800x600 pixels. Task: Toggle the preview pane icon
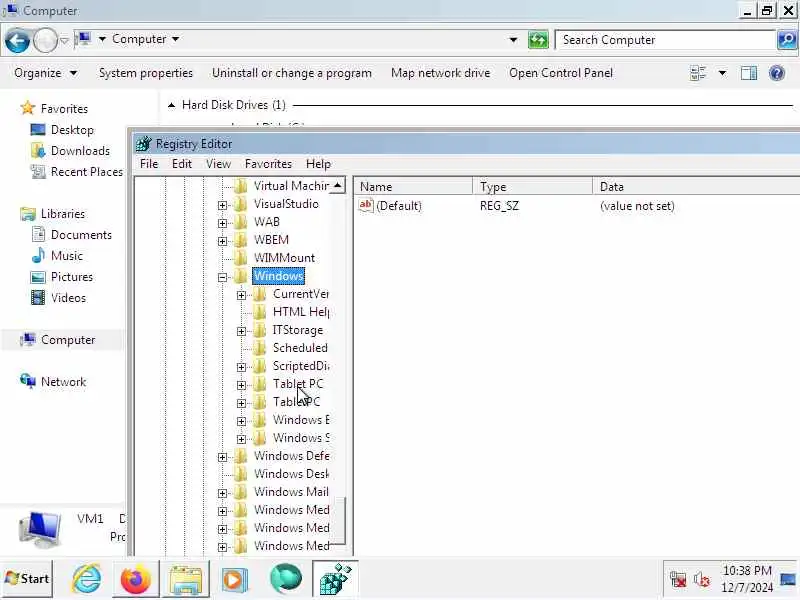[749, 73]
